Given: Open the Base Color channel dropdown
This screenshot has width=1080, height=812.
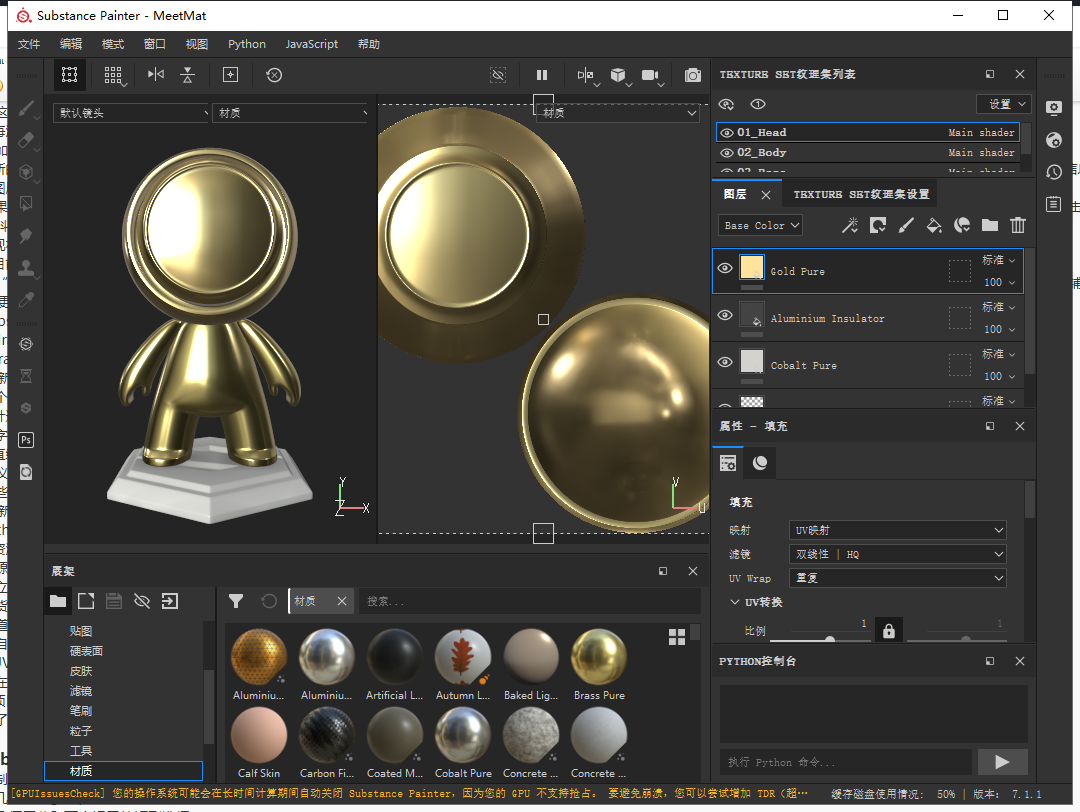Looking at the screenshot, I should pos(761,225).
